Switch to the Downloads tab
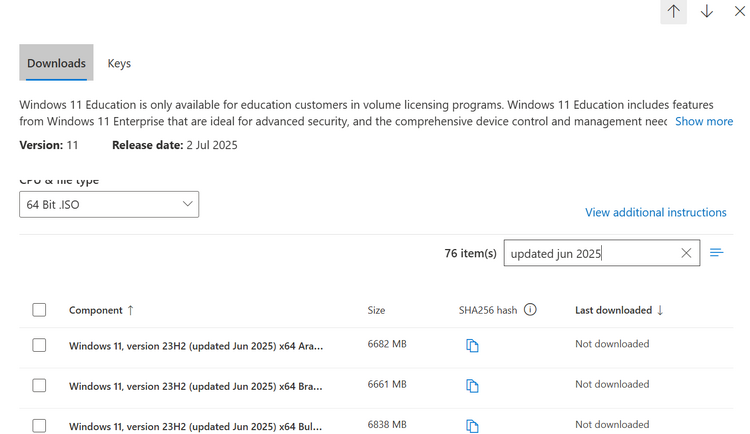 [56, 63]
